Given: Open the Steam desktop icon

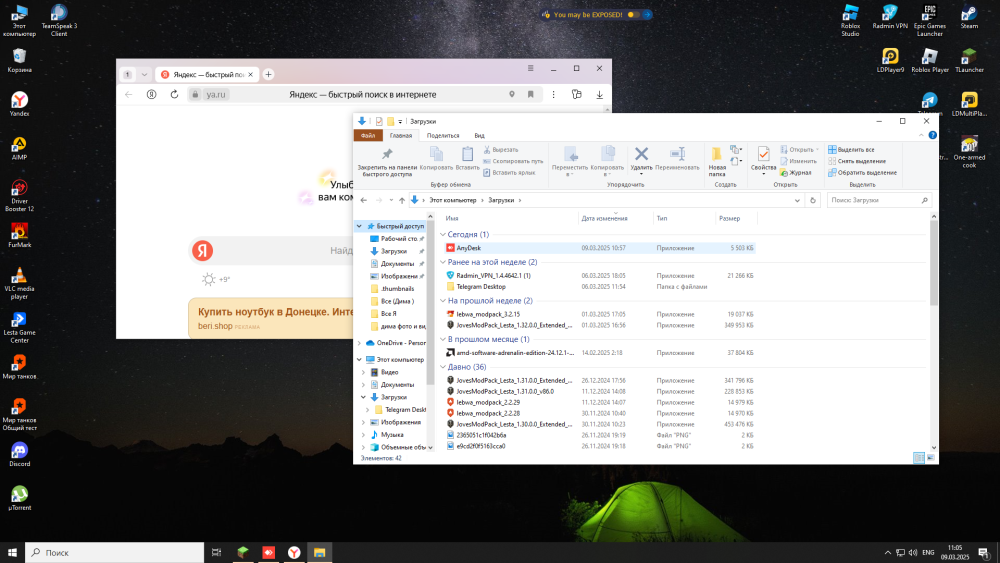Looking at the screenshot, I should [969, 17].
